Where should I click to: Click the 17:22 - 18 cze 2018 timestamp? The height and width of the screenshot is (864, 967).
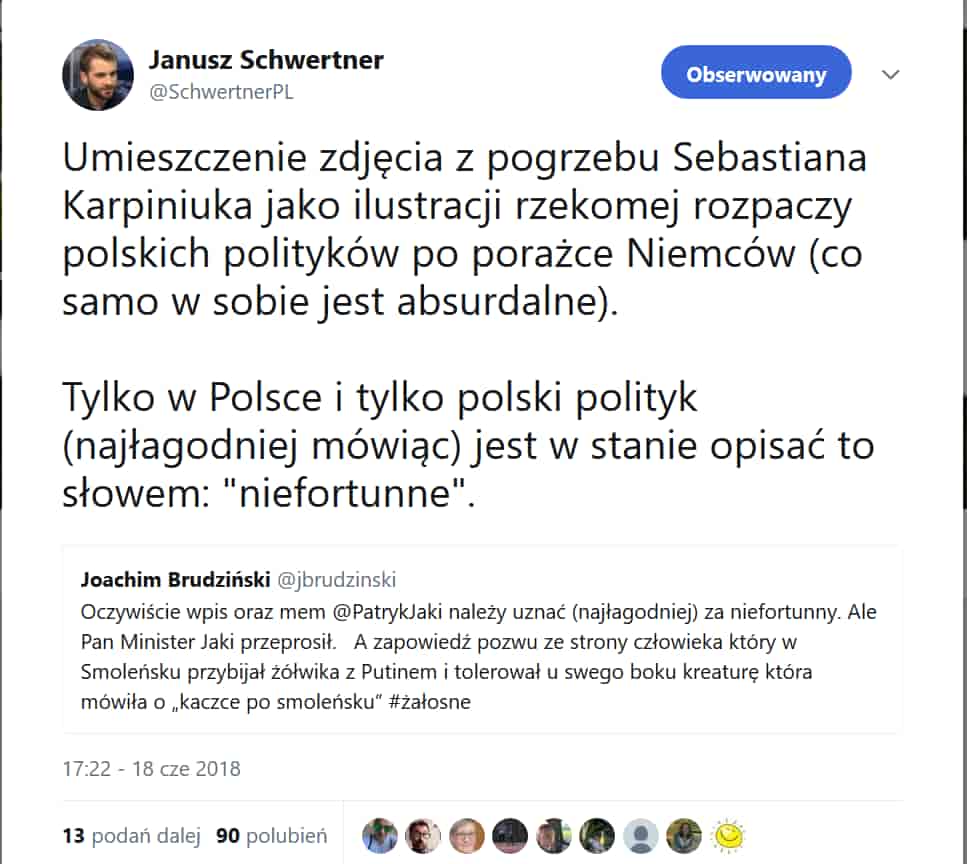tap(152, 768)
